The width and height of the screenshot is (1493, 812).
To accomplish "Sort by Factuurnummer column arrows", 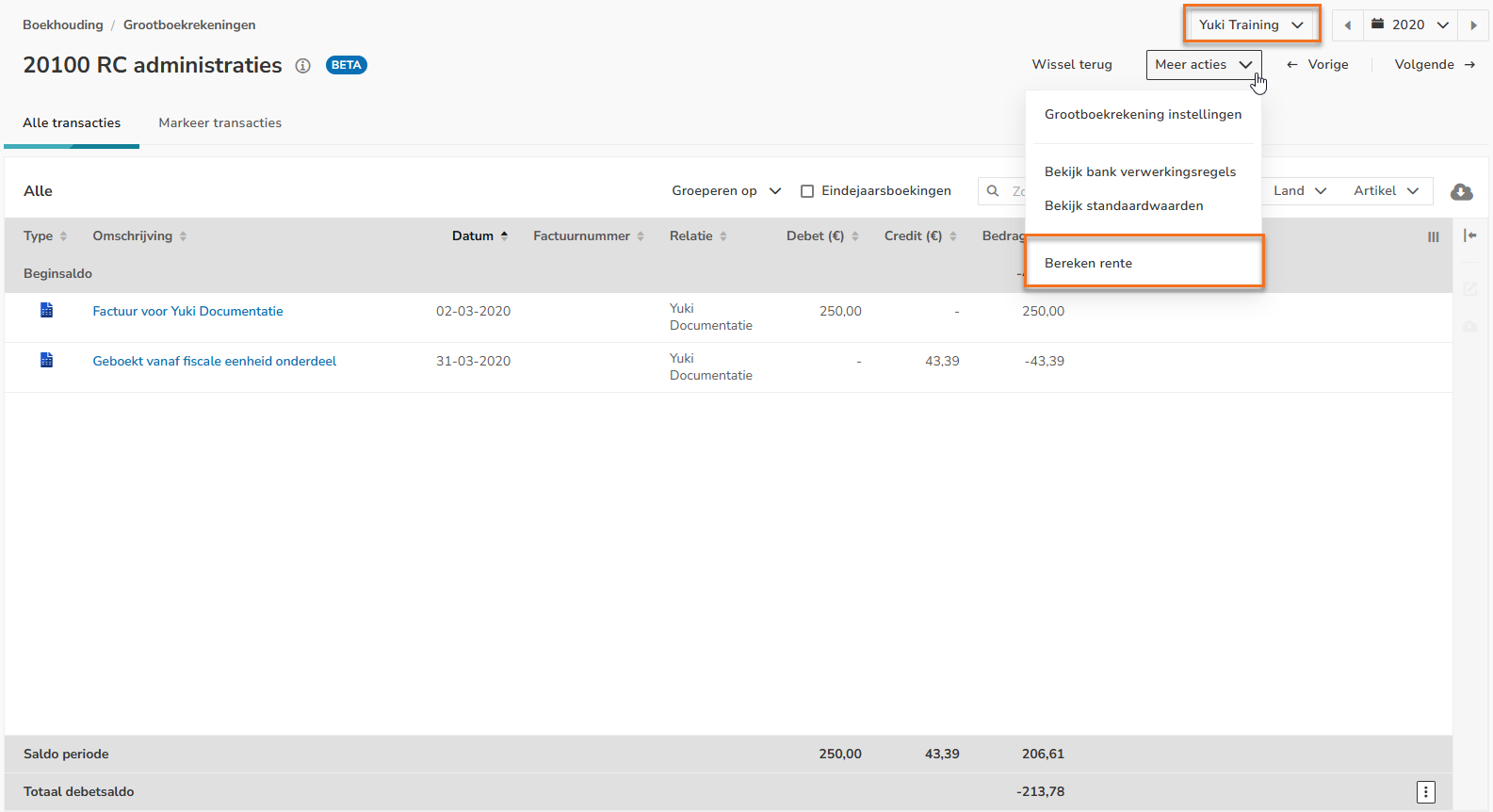I will pyautogui.click(x=641, y=236).
